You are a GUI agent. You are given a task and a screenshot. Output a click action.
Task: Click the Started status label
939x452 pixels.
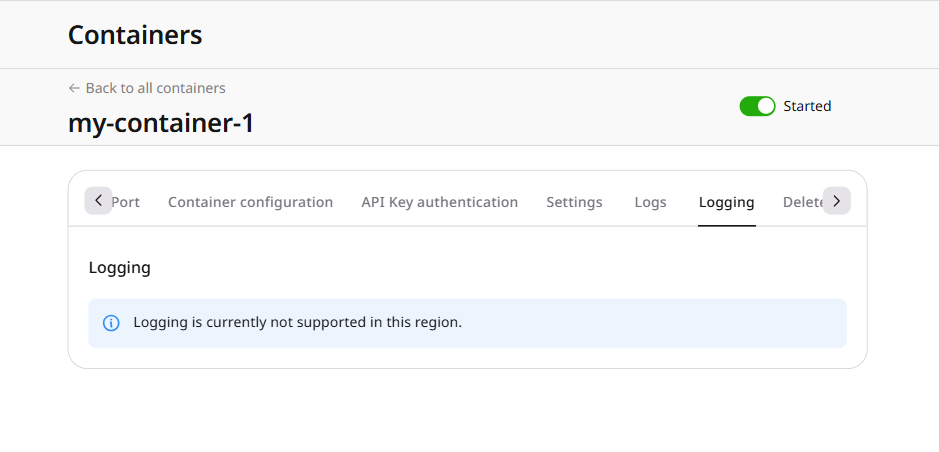[807, 106]
